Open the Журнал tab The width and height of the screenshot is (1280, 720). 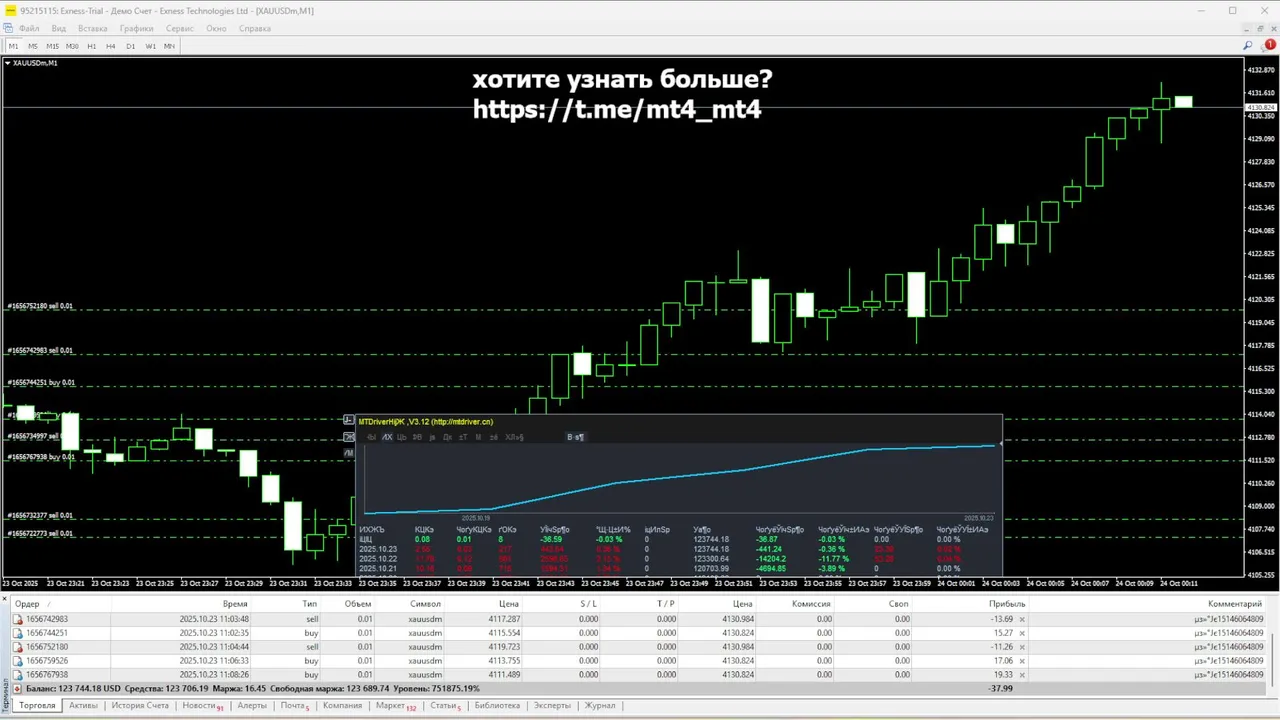click(x=600, y=706)
